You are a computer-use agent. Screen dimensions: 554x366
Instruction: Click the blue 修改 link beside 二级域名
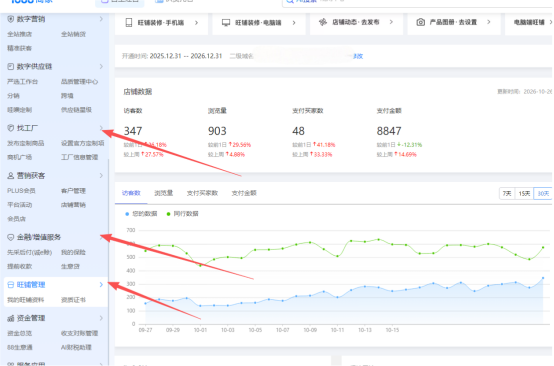pos(358,56)
